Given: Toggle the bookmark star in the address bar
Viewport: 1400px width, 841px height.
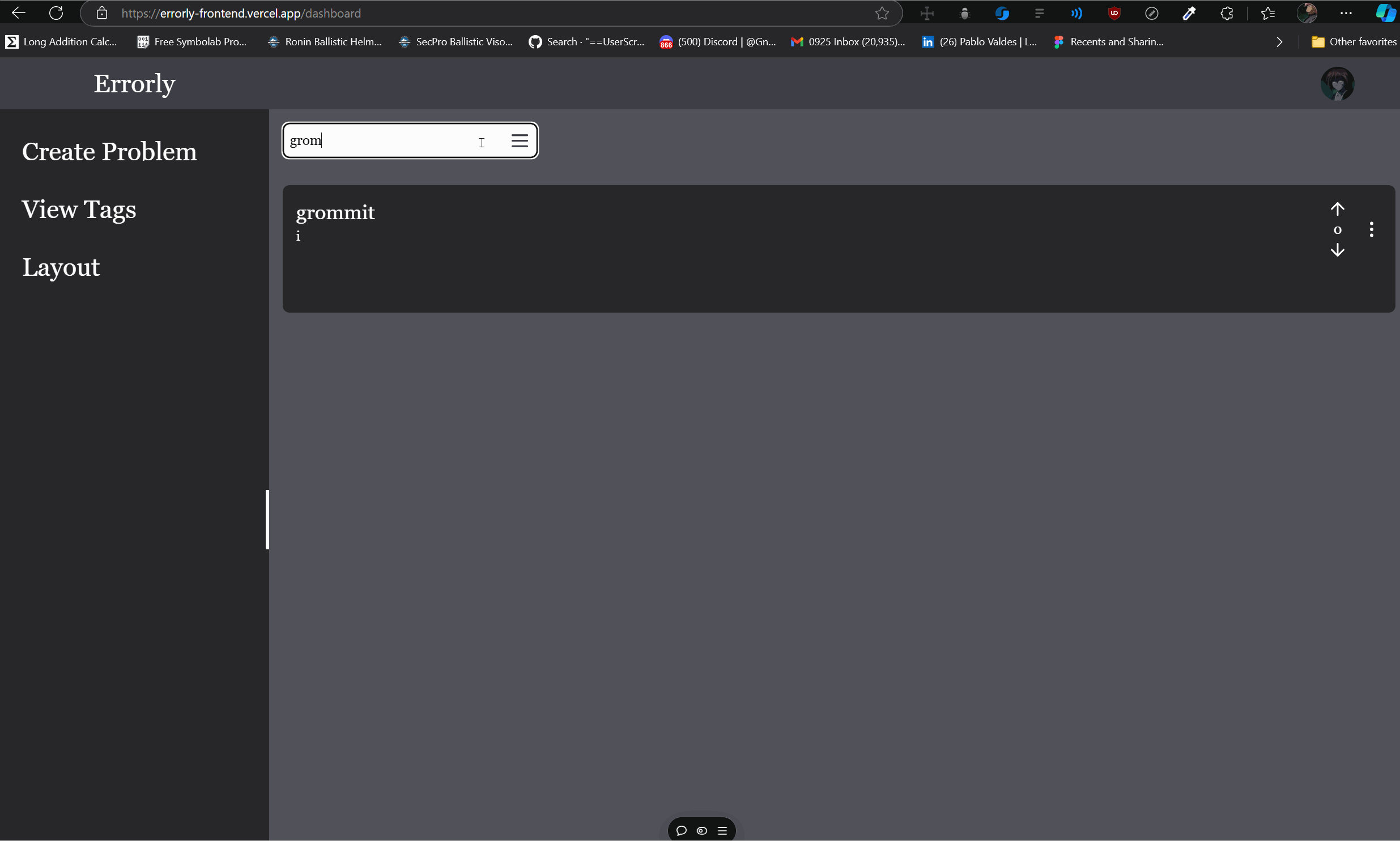Looking at the screenshot, I should pos(882,12).
